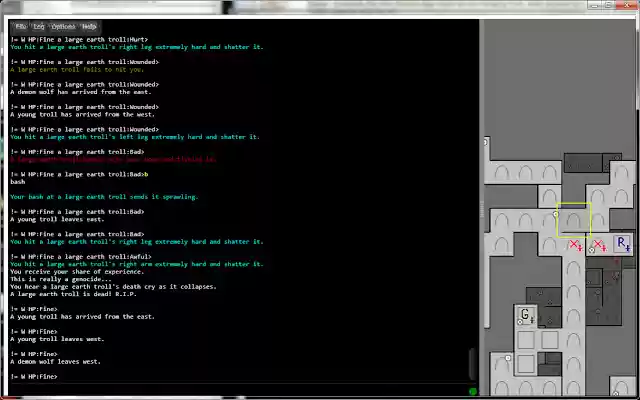Click the troll's death cry line
Image resolution: width=640 pixels, height=400 pixels.
113,287
